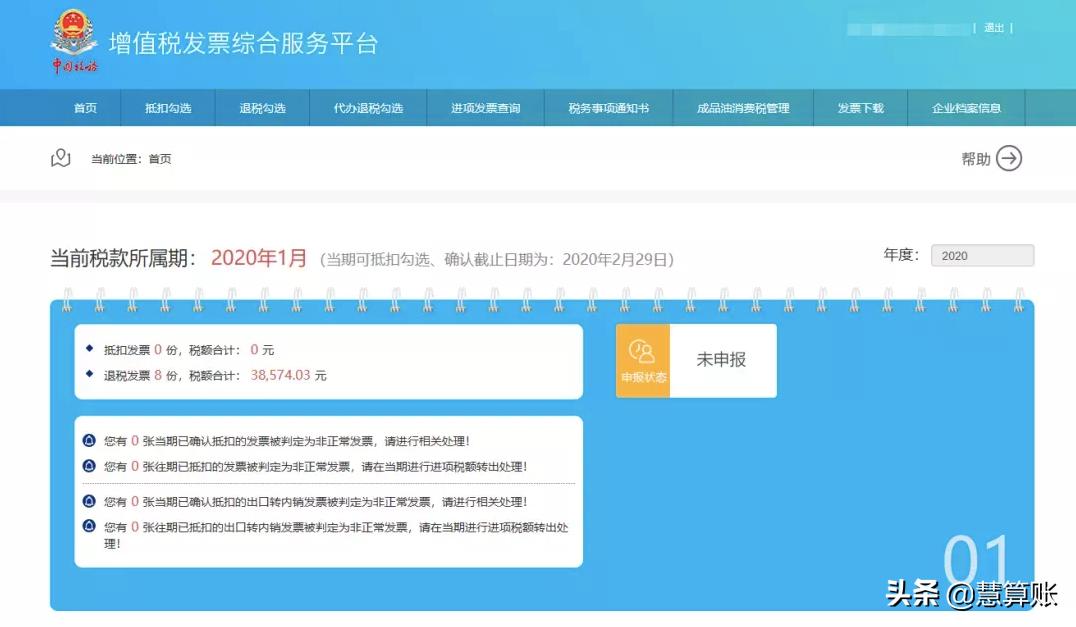View 企业档案信息 details
The height and width of the screenshot is (627, 1076).
pos(967,109)
